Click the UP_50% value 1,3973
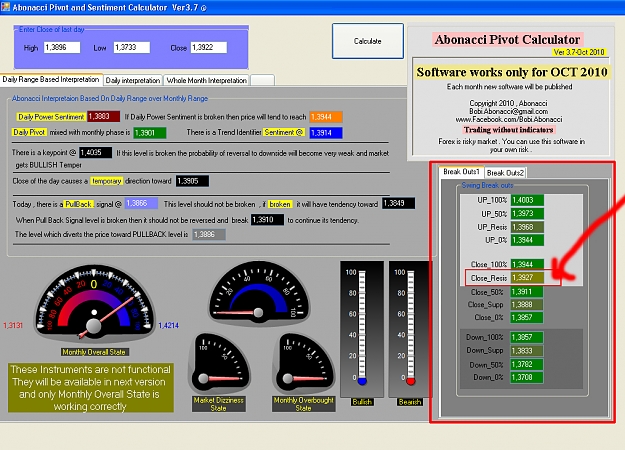The width and height of the screenshot is (625, 450). (527, 214)
